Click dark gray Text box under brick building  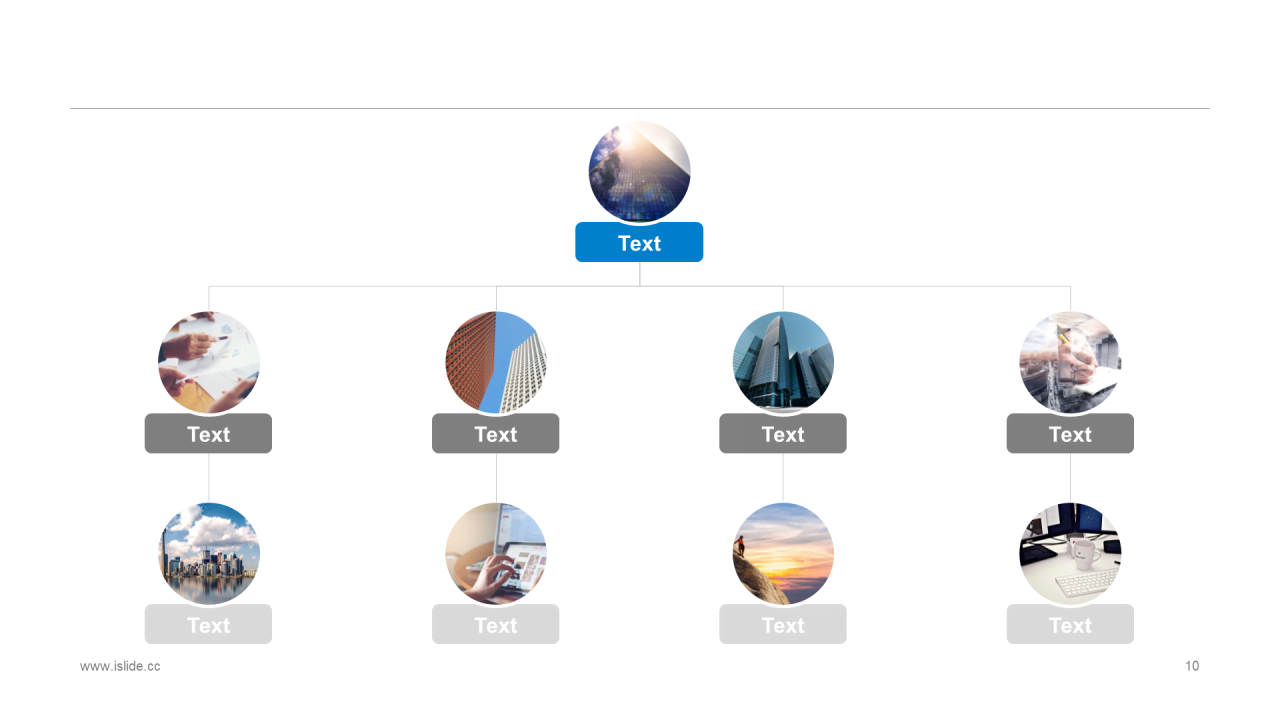(x=495, y=433)
